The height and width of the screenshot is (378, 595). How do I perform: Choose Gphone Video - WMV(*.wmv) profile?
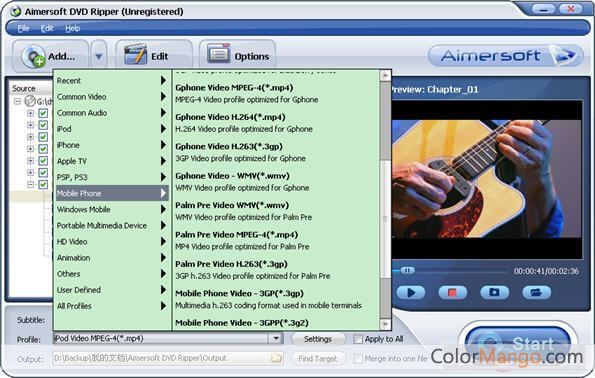pos(276,181)
